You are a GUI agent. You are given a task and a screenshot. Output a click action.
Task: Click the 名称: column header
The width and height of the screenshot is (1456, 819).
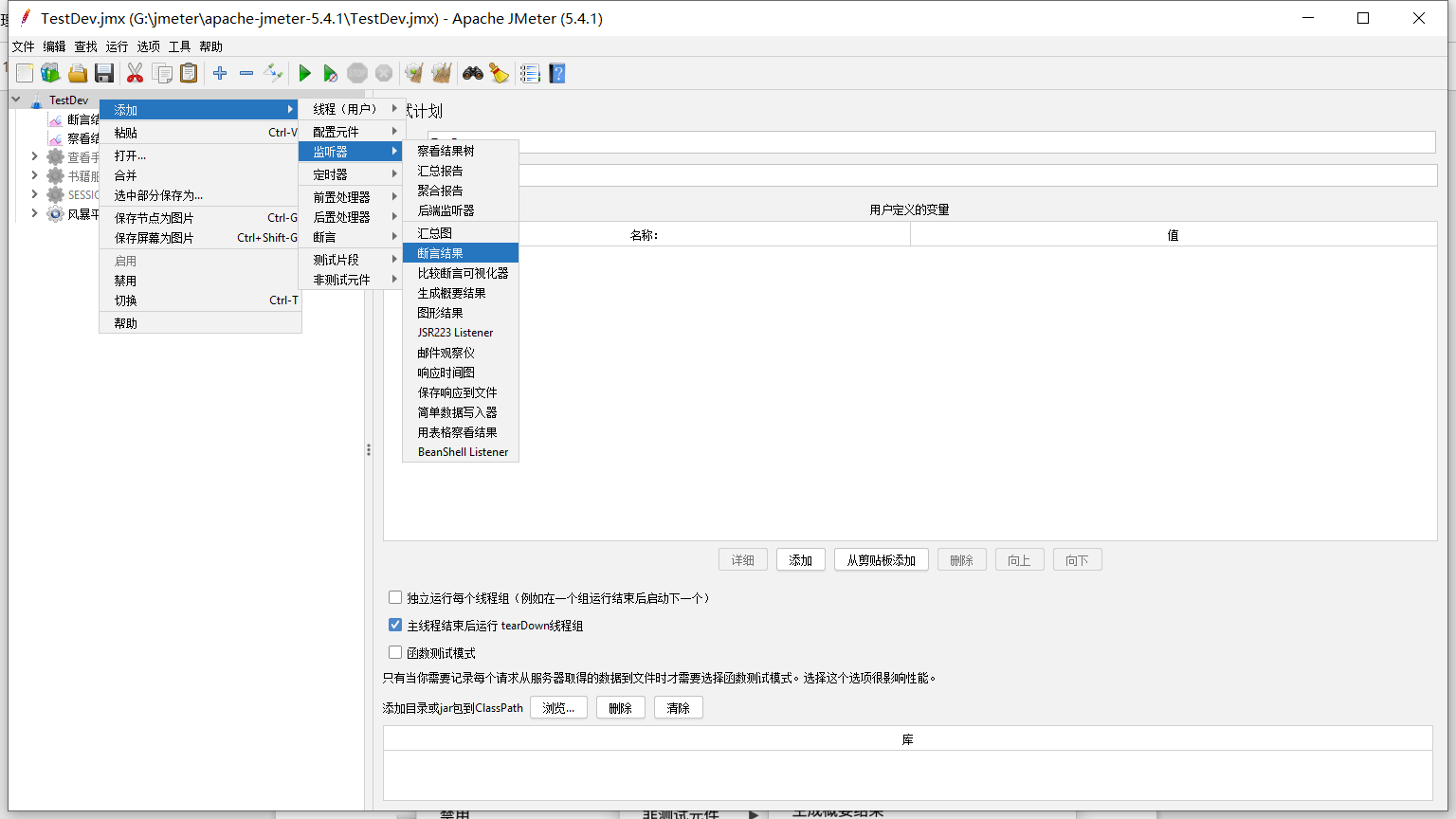tap(646, 235)
